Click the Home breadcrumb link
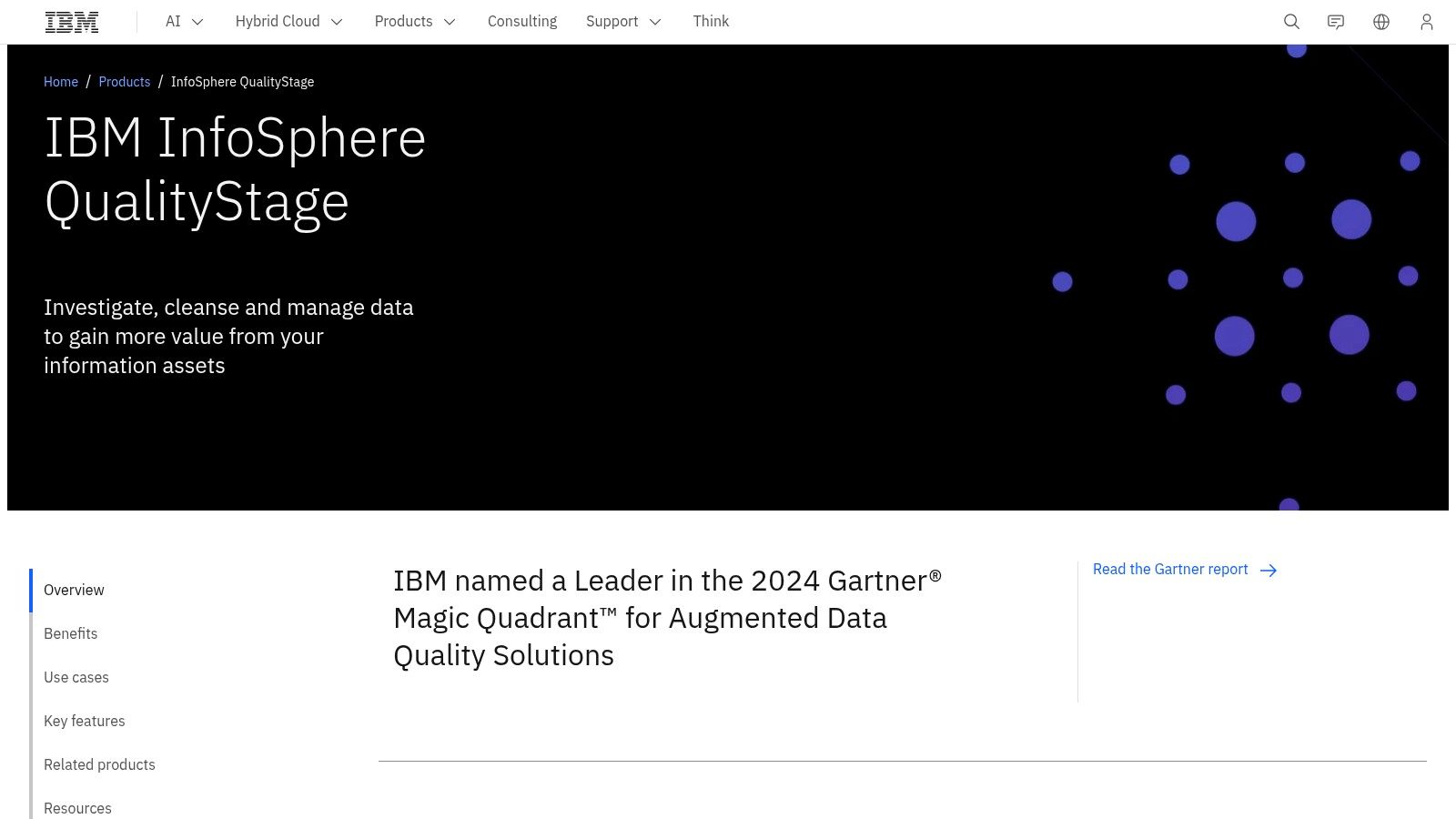Viewport: 1456px width, 819px height. coord(61,82)
